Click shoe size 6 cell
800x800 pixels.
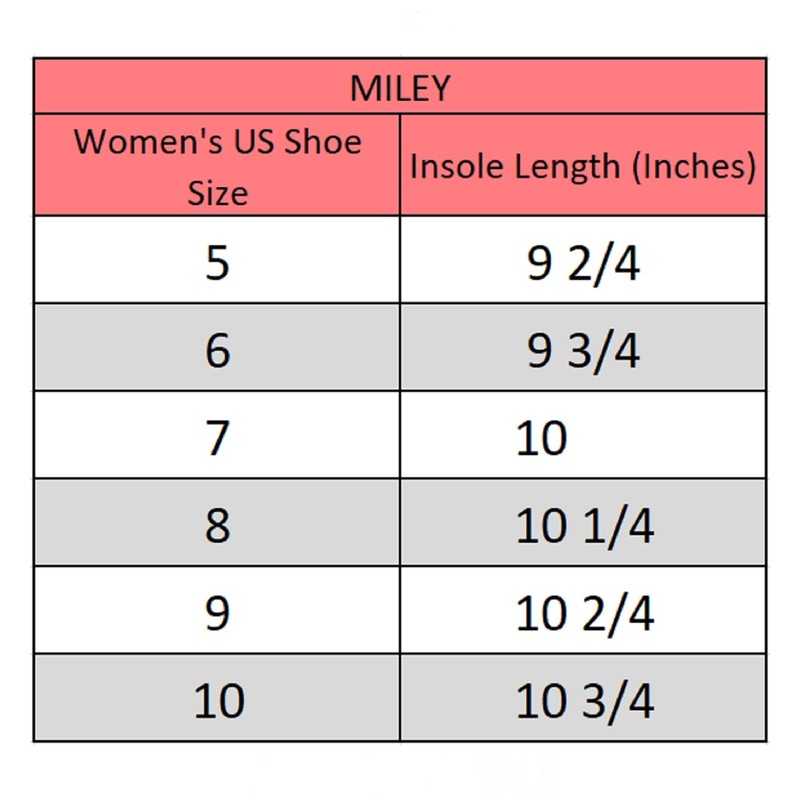217,350
